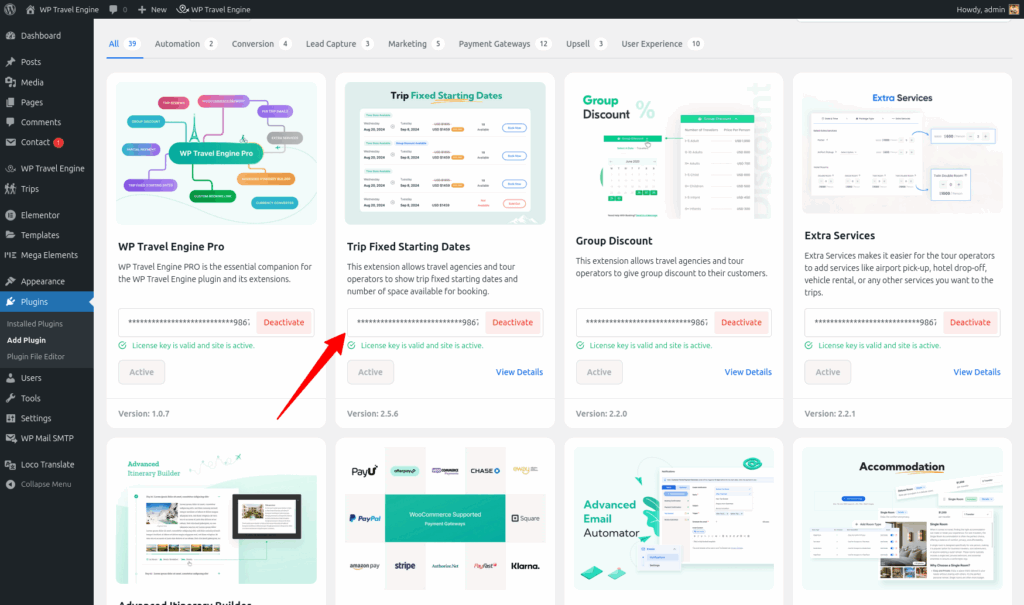The image size is (1024, 605).
Task: Click the Comments speech bubble sidebar icon
Action: [x=10, y=122]
